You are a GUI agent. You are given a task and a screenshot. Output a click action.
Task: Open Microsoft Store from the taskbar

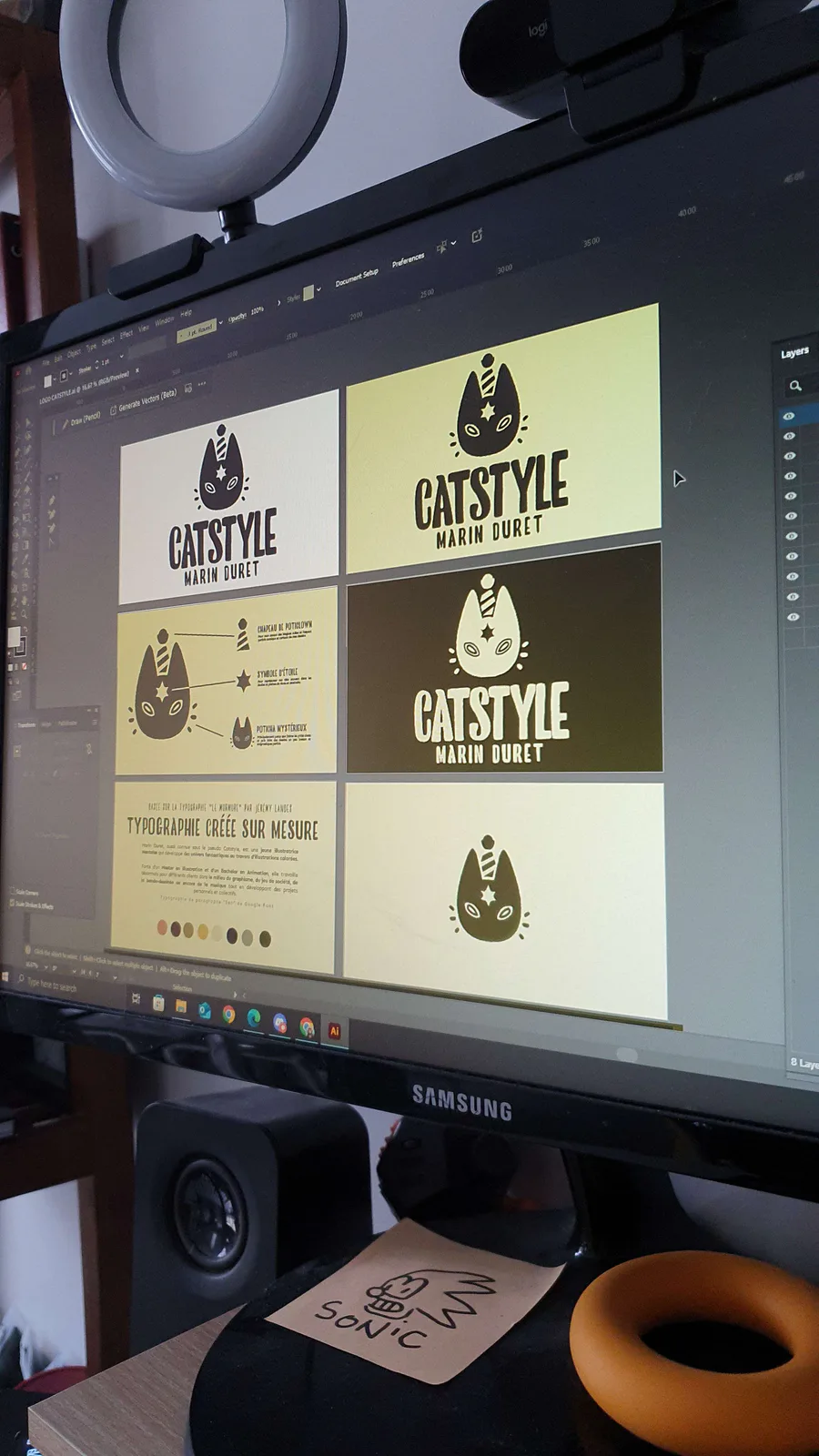[x=158, y=1003]
